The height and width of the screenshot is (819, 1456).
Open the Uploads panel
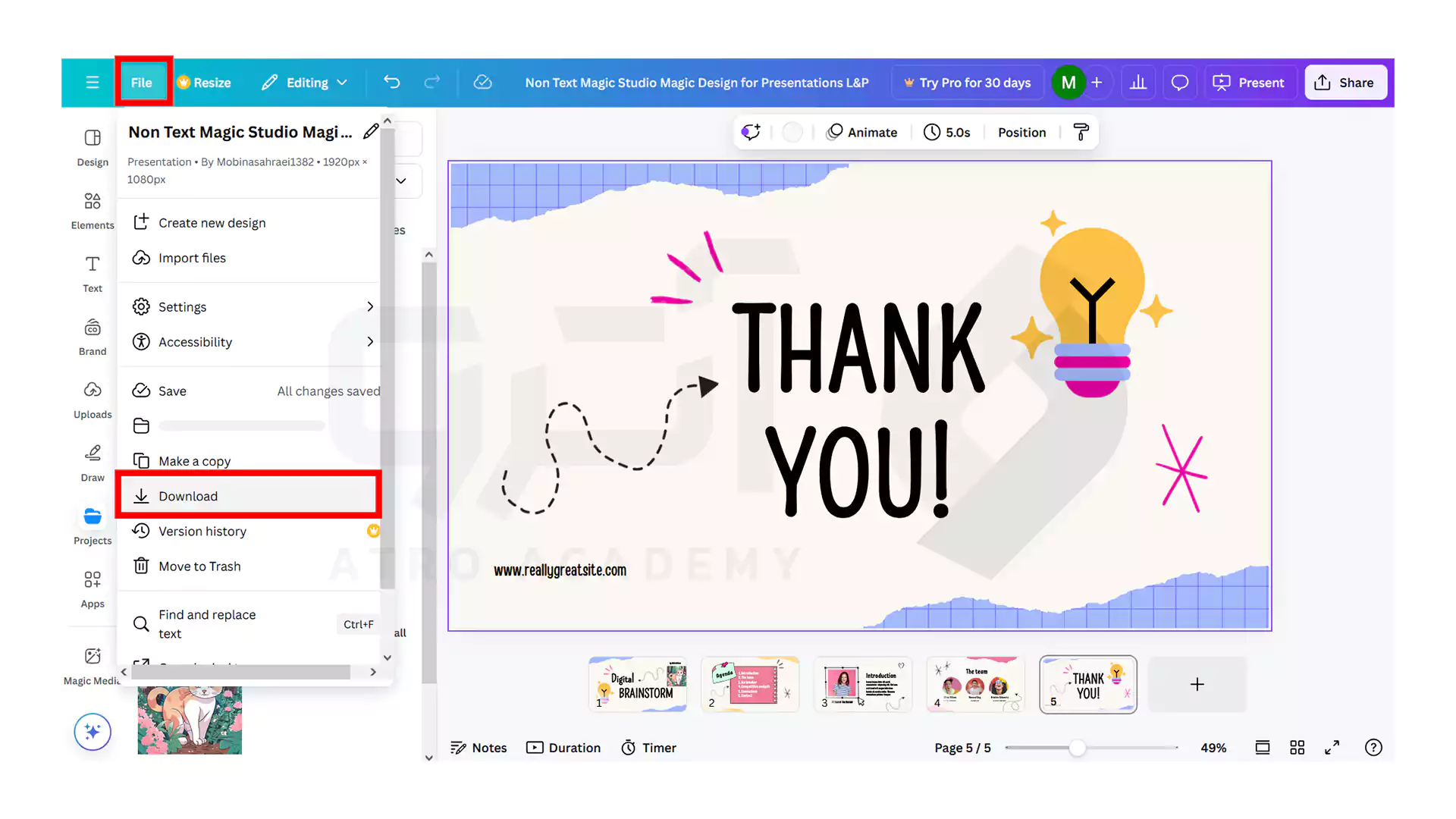point(92,398)
